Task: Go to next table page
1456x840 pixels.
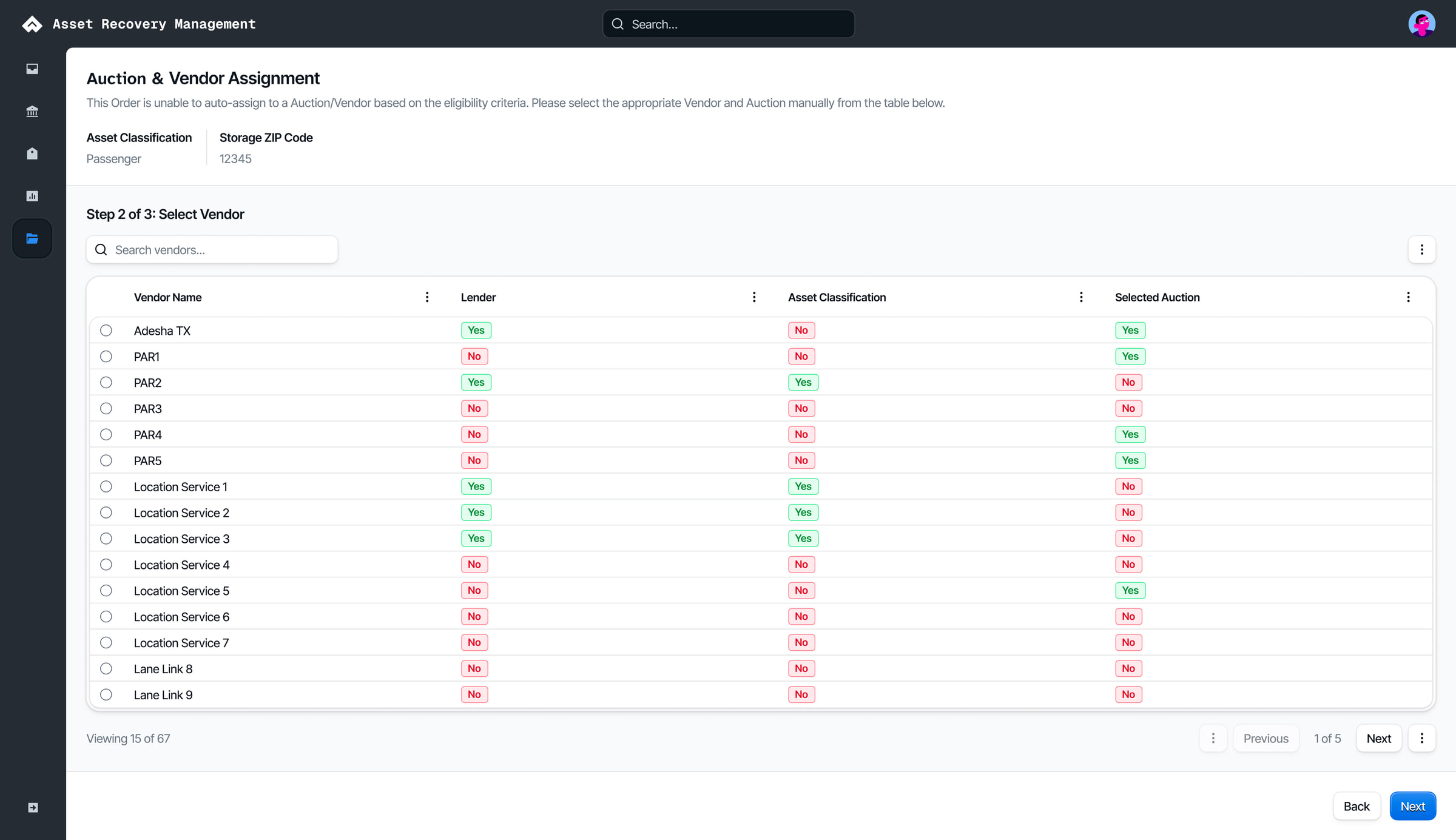Action: coord(1378,738)
